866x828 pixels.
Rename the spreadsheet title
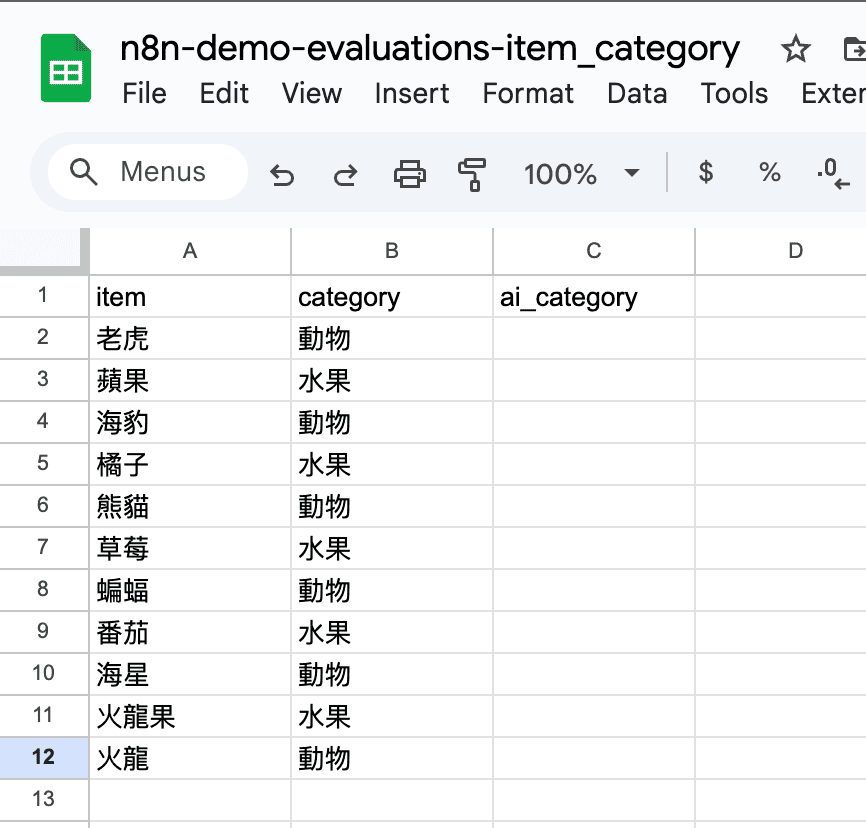[x=428, y=48]
